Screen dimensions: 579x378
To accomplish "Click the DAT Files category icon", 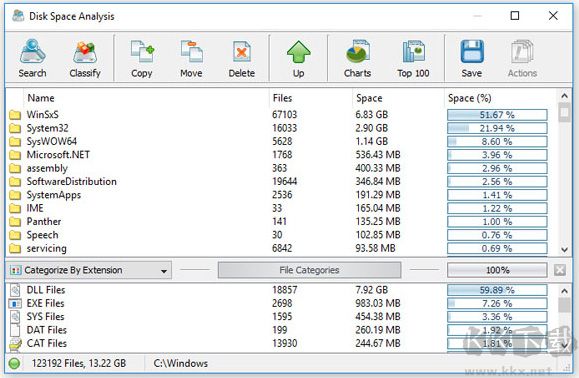I will tap(15, 330).
